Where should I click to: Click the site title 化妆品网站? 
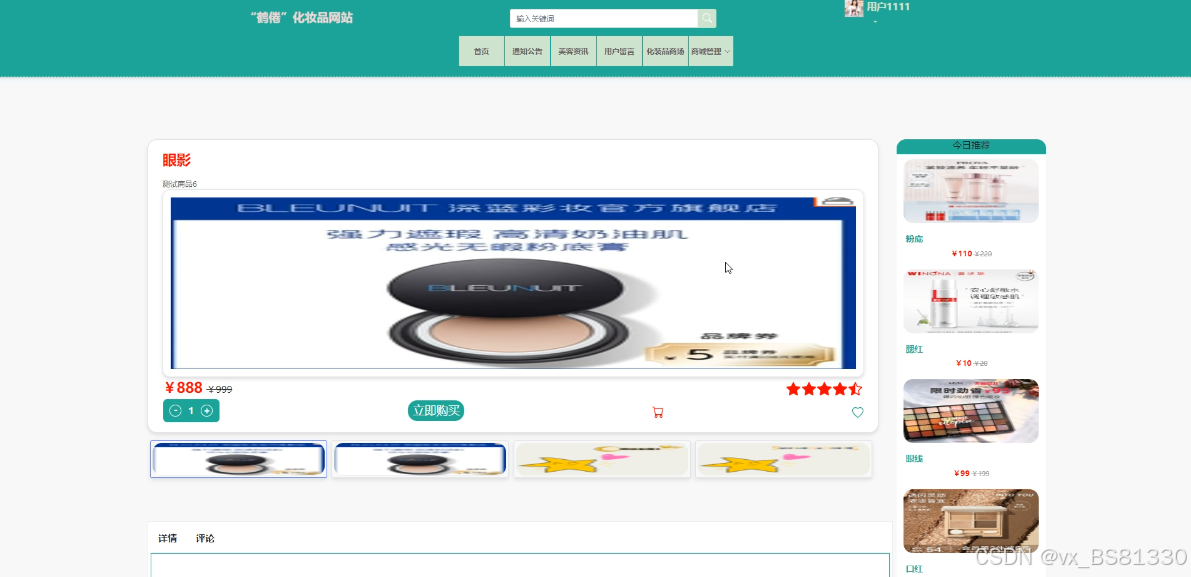point(302,17)
